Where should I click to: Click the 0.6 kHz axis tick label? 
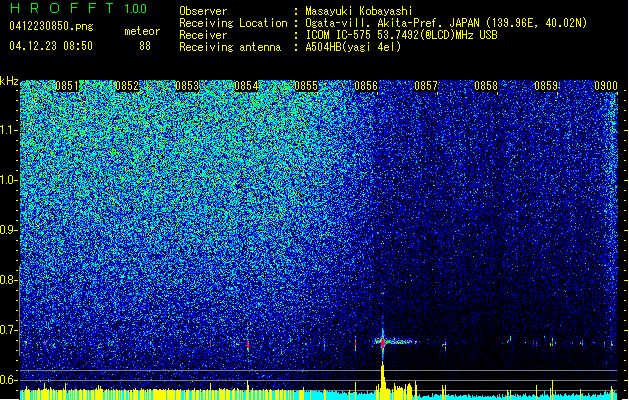[8, 380]
